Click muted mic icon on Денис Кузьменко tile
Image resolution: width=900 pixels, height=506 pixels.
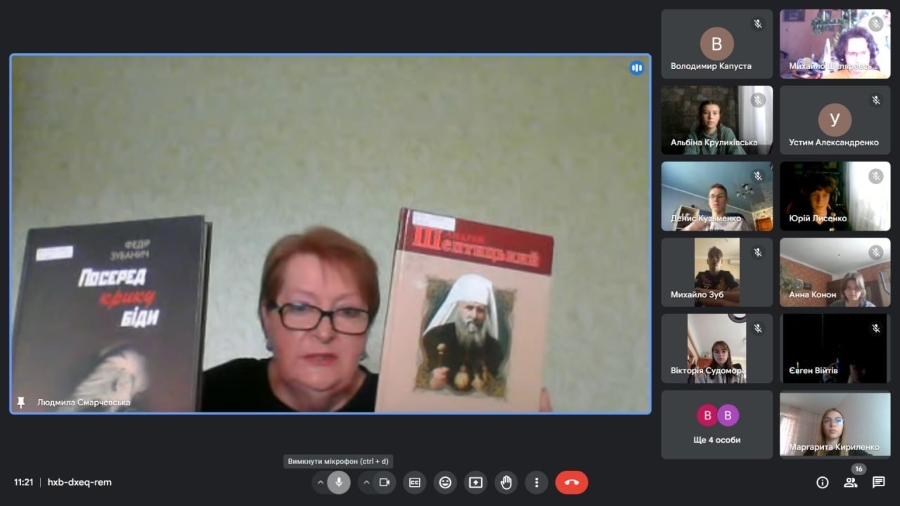coord(758,176)
